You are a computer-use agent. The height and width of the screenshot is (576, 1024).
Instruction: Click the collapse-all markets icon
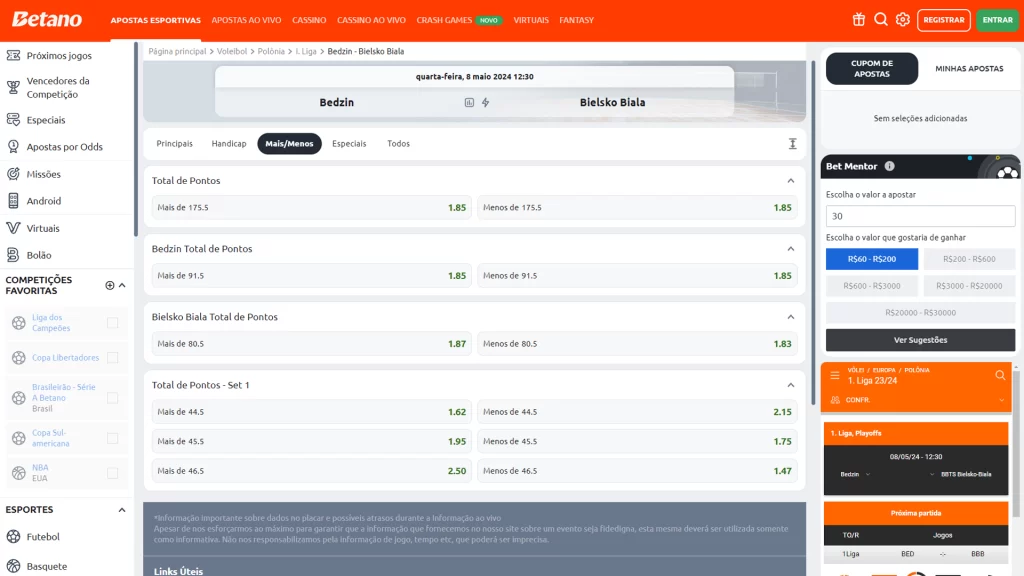click(792, 144)
